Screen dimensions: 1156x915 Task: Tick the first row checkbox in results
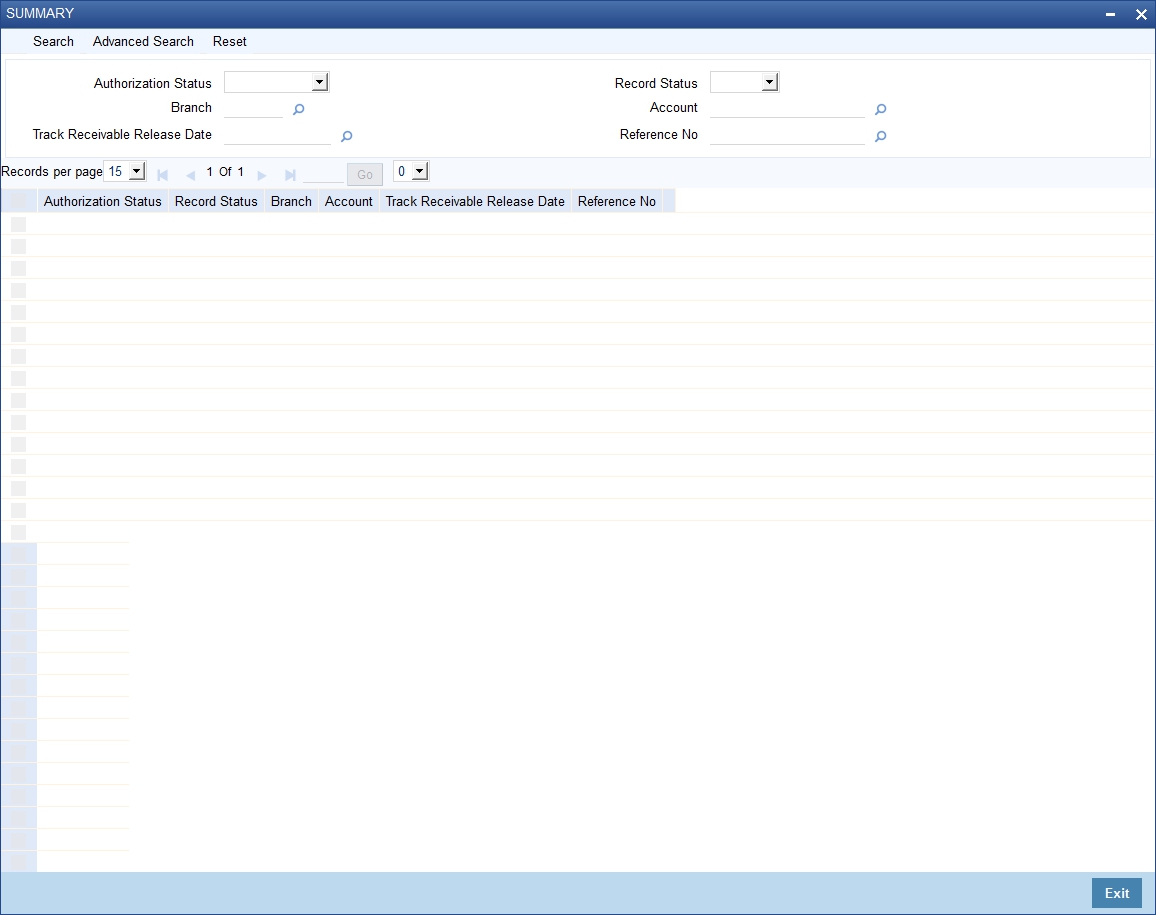(x=18, y=224)
